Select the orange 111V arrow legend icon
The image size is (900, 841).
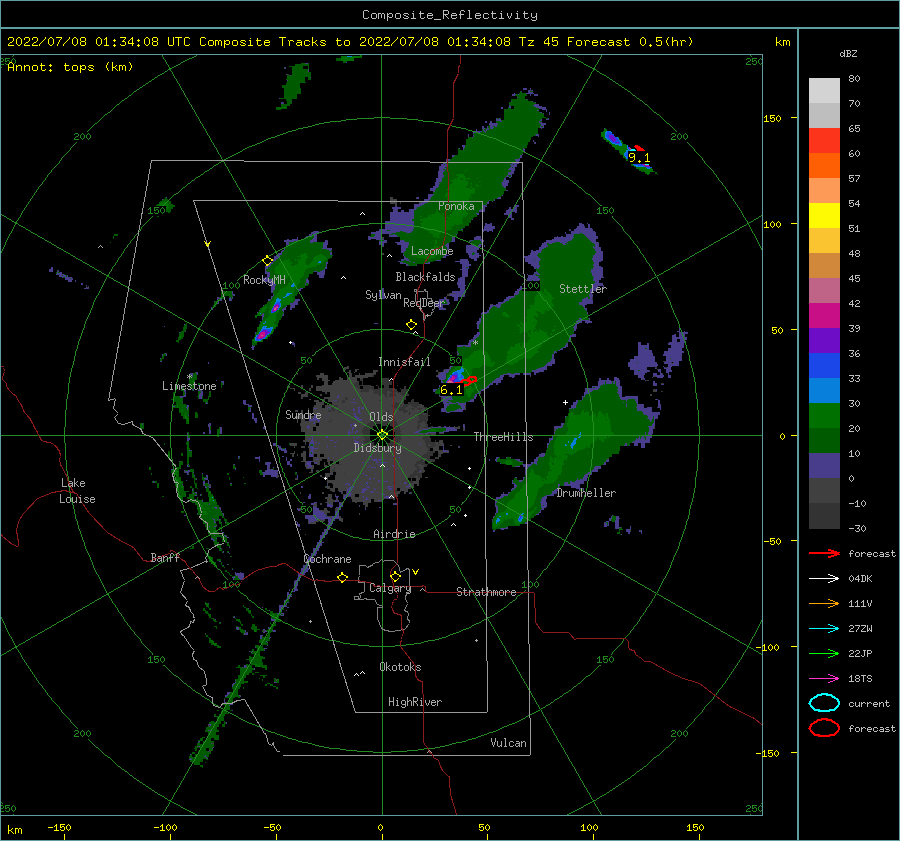point(824,603)
